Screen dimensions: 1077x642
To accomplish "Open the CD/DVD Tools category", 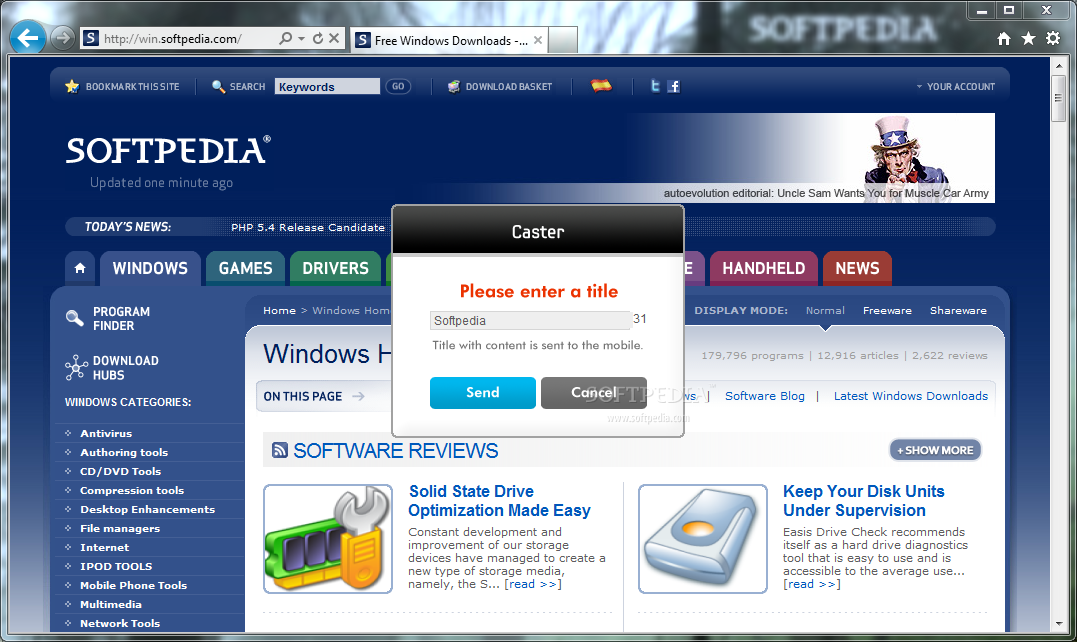I will [120, 472].
